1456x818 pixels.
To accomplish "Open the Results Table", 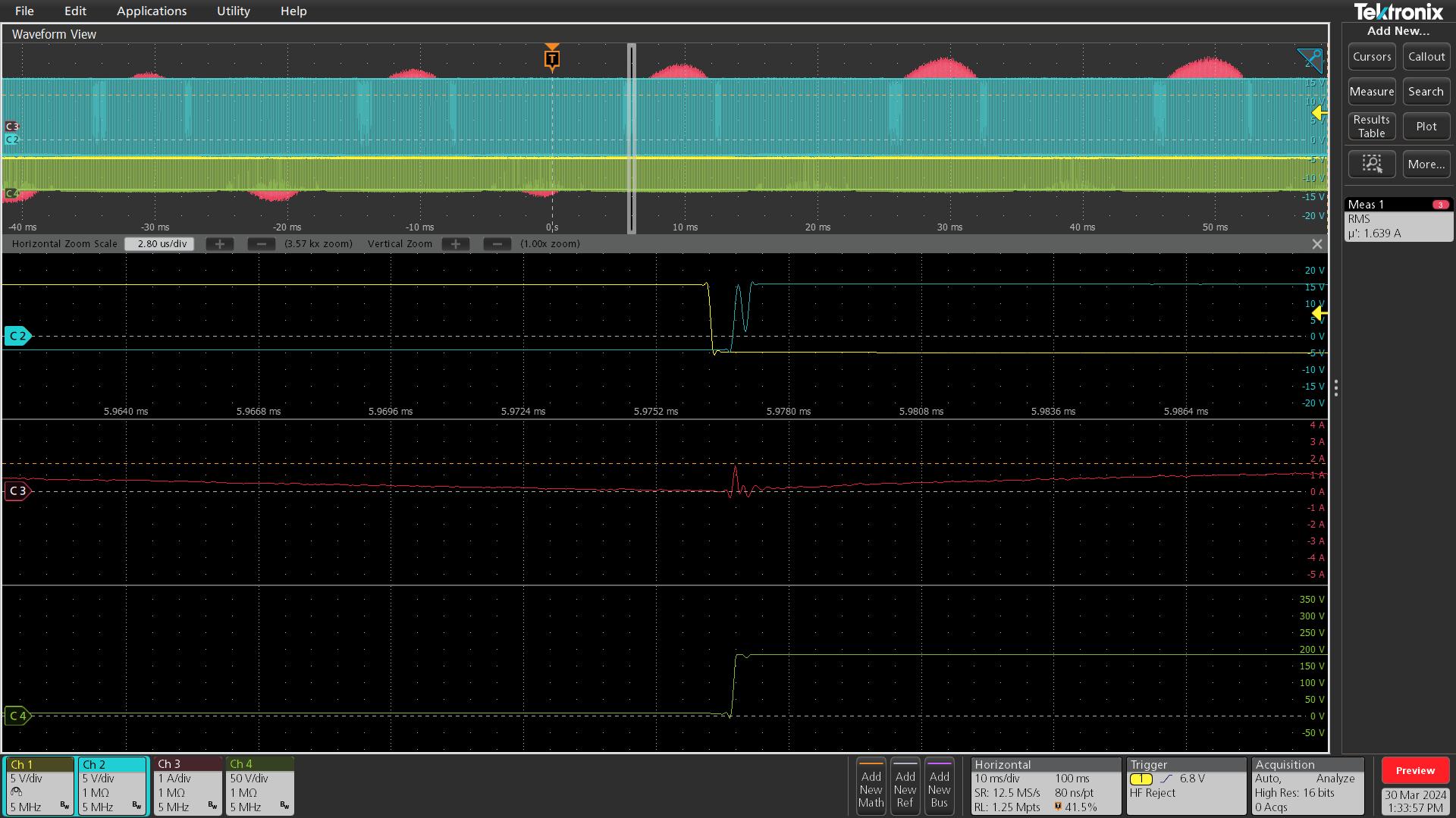I will (1372, 127).
